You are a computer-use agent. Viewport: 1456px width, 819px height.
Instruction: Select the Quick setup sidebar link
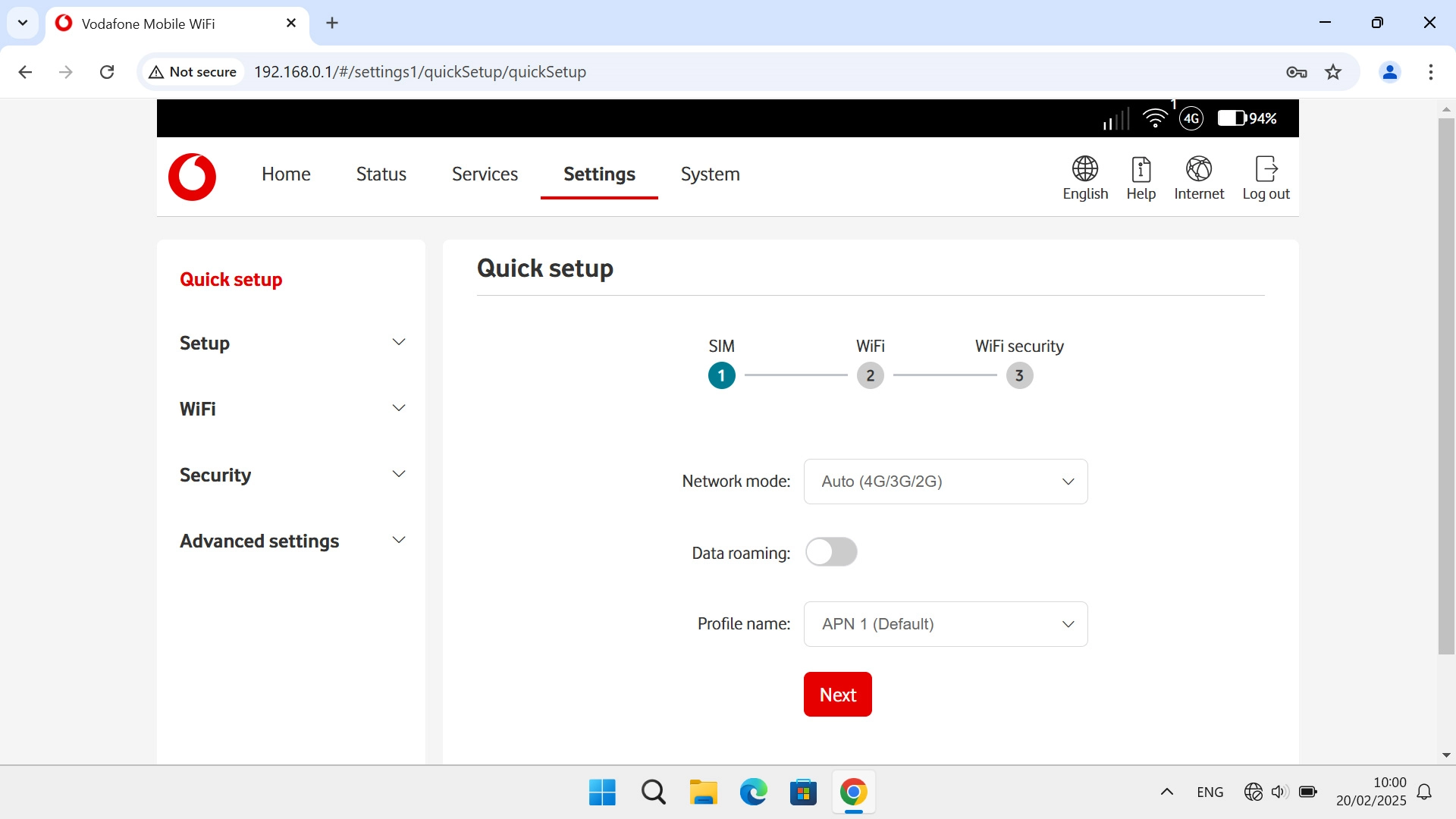point(231,279)
